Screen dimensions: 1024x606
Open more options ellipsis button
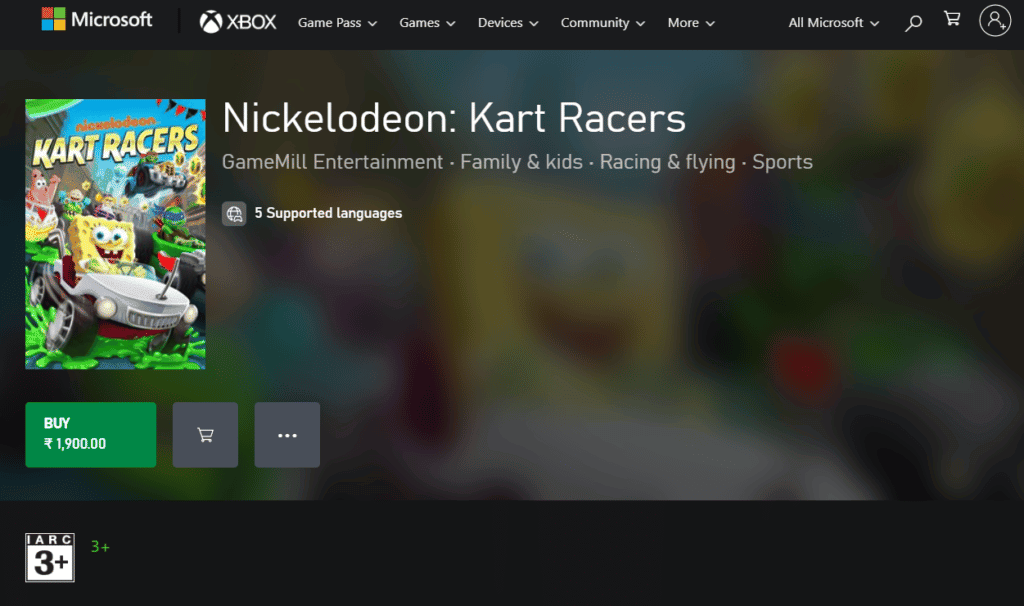click(x=287, y=435)
